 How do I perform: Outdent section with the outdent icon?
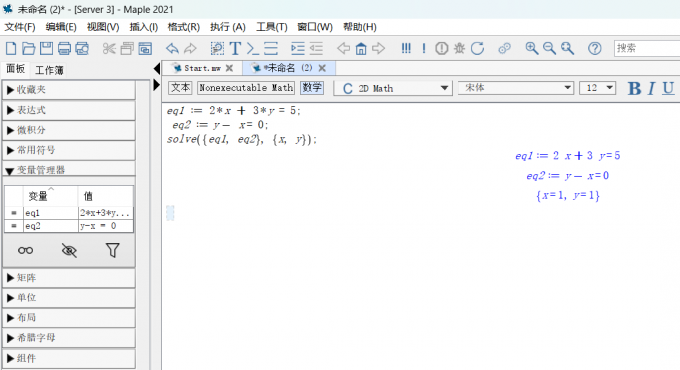click(316, 48)
